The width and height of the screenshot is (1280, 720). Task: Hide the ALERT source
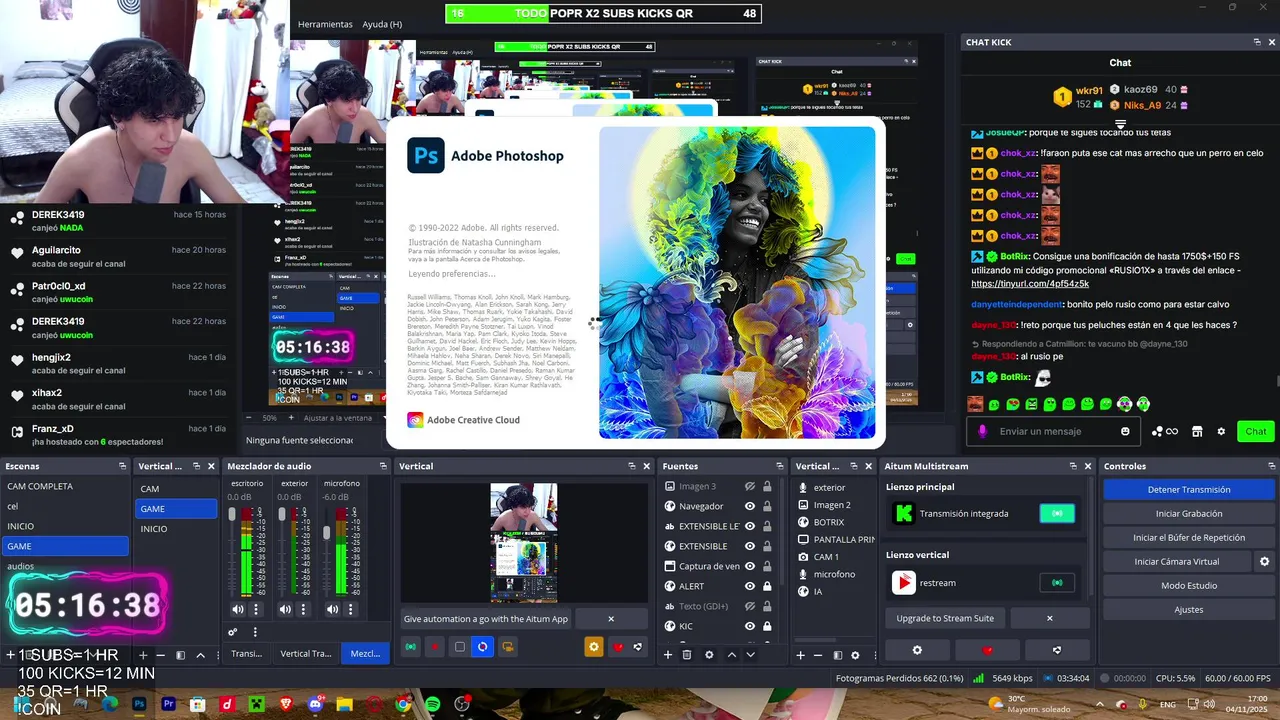coord(750,586)
